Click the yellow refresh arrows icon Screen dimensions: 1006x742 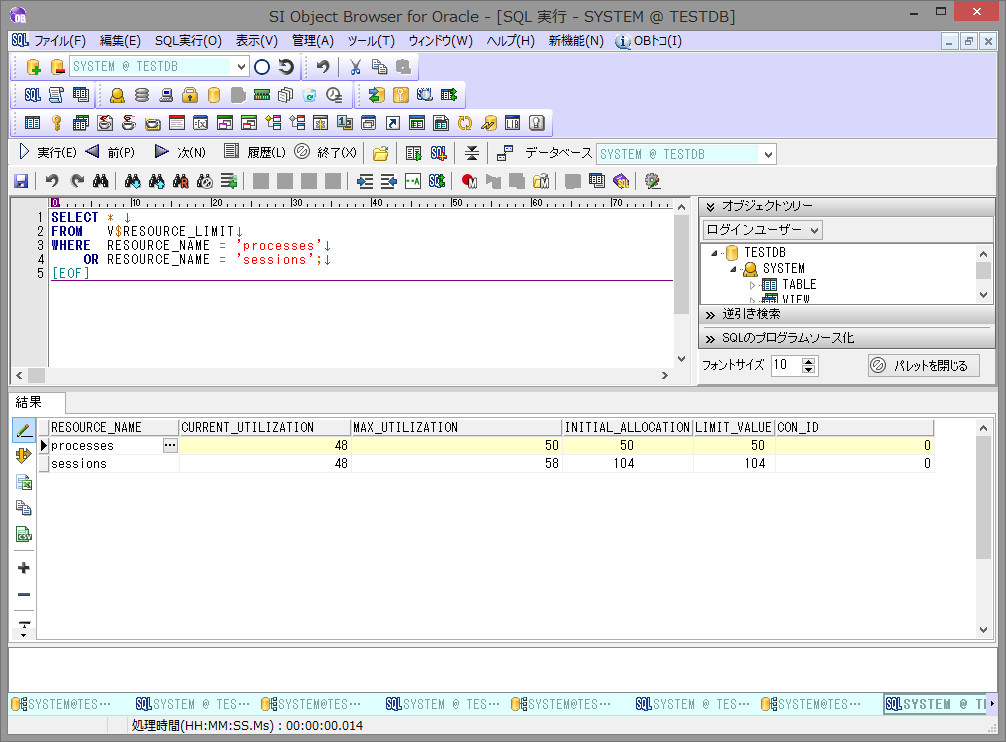pos(465,122)
